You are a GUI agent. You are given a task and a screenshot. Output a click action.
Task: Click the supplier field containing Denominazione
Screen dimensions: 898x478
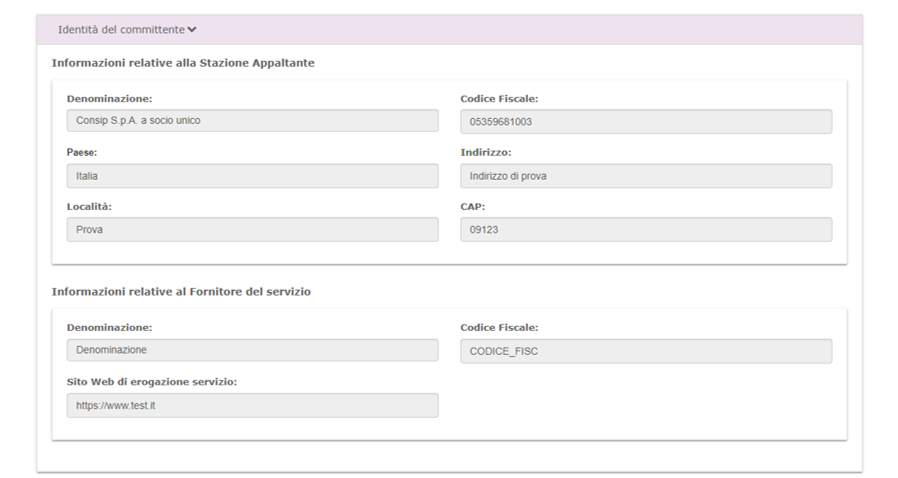pyautogui.click(x=252, y=350)
